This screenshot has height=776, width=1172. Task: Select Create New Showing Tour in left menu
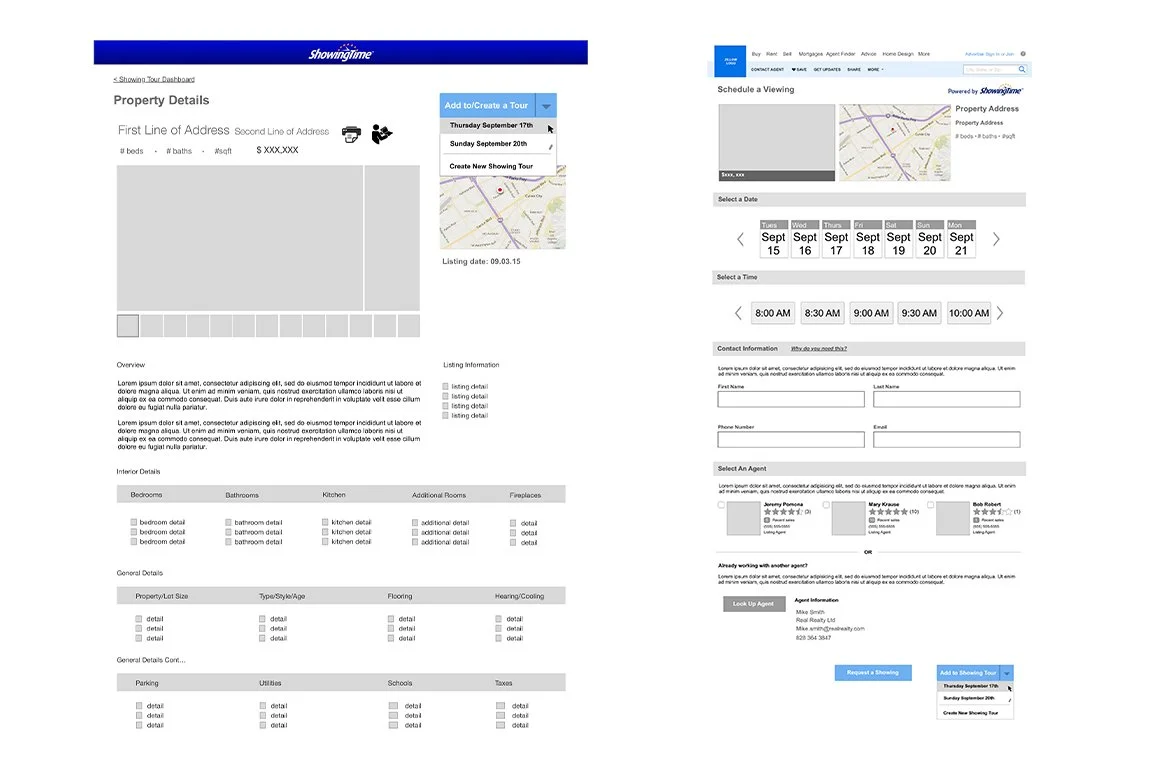coord(498,167)
